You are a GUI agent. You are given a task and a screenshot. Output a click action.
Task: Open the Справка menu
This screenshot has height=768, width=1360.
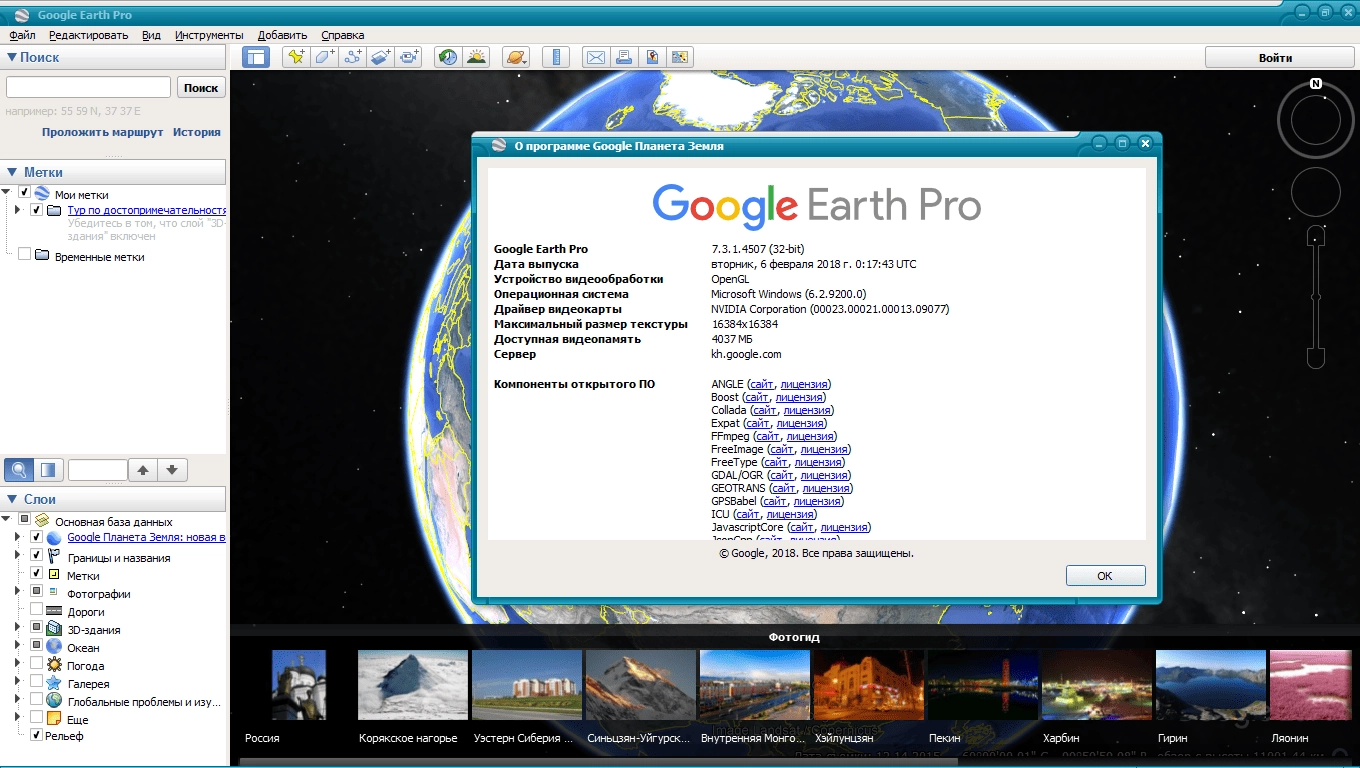(x=343, y=35)
